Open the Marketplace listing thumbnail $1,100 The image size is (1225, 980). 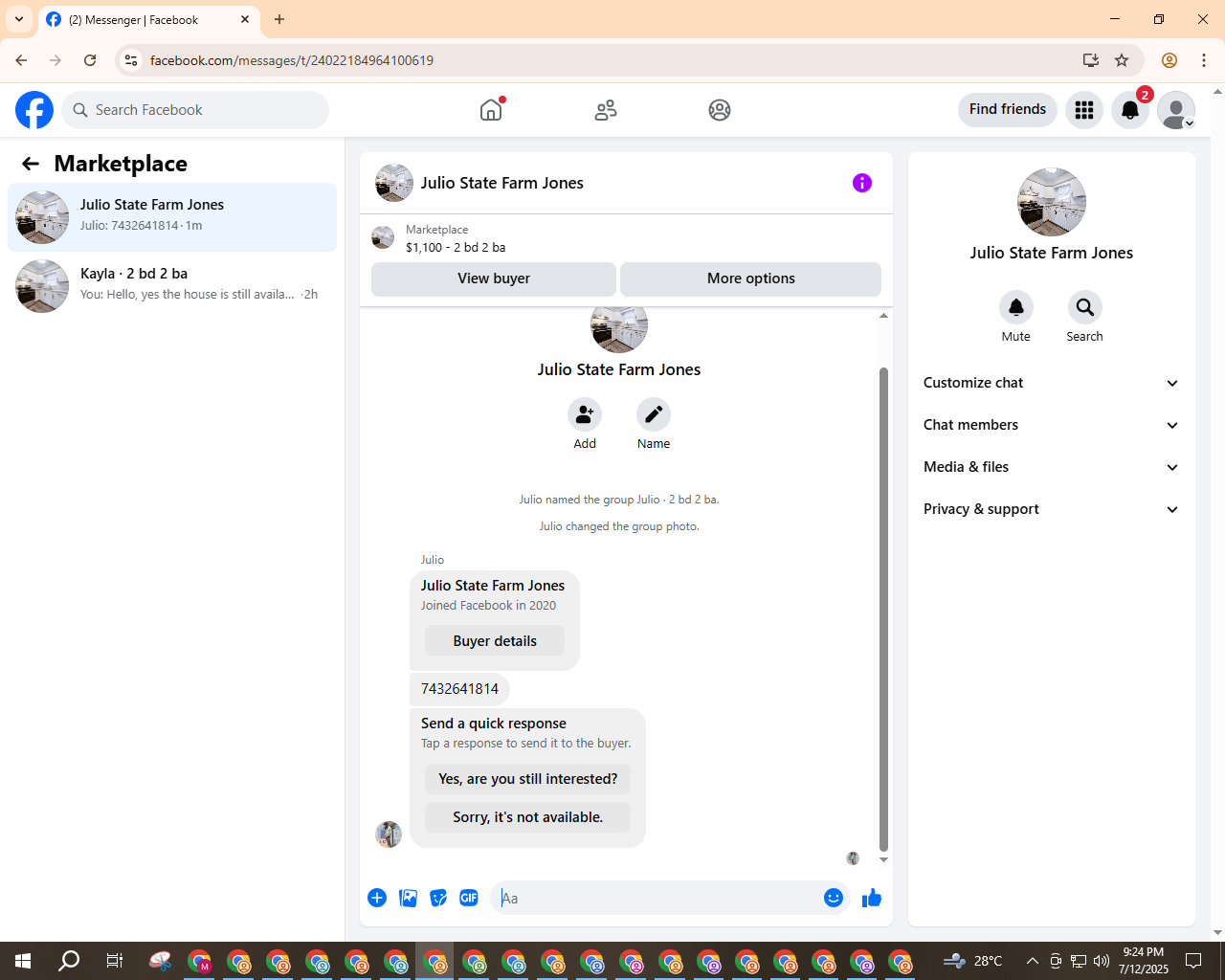click(383, 237)
